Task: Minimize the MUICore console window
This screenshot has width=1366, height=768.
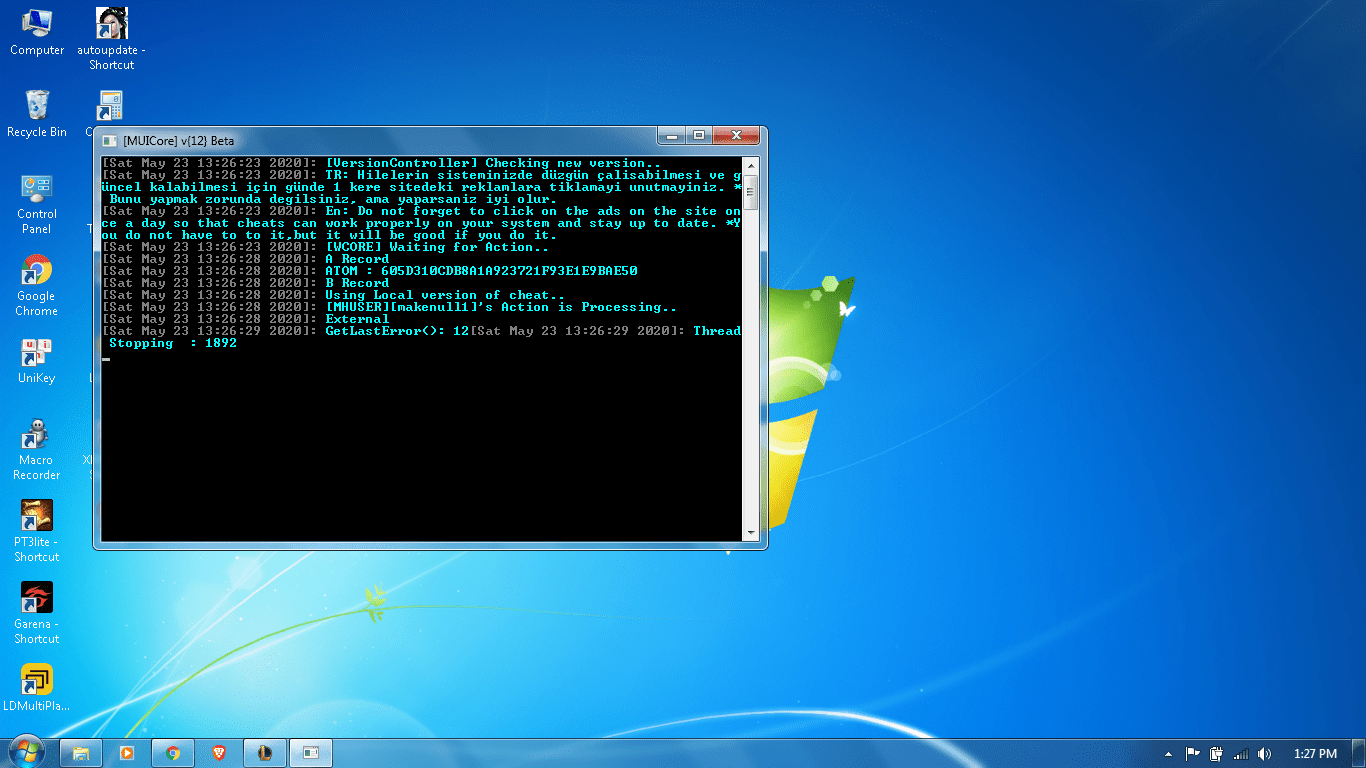Action: pyautogui.click(x=671, y=136)
